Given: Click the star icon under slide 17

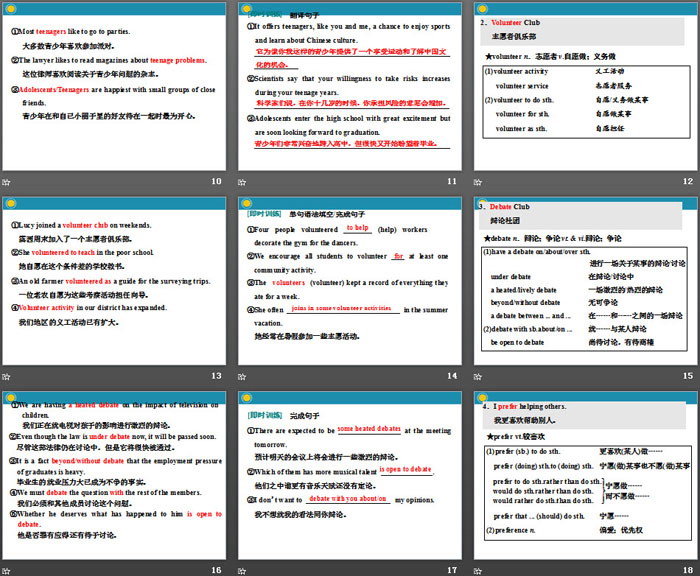Looking at the screenshot, I should coord(243,569).
